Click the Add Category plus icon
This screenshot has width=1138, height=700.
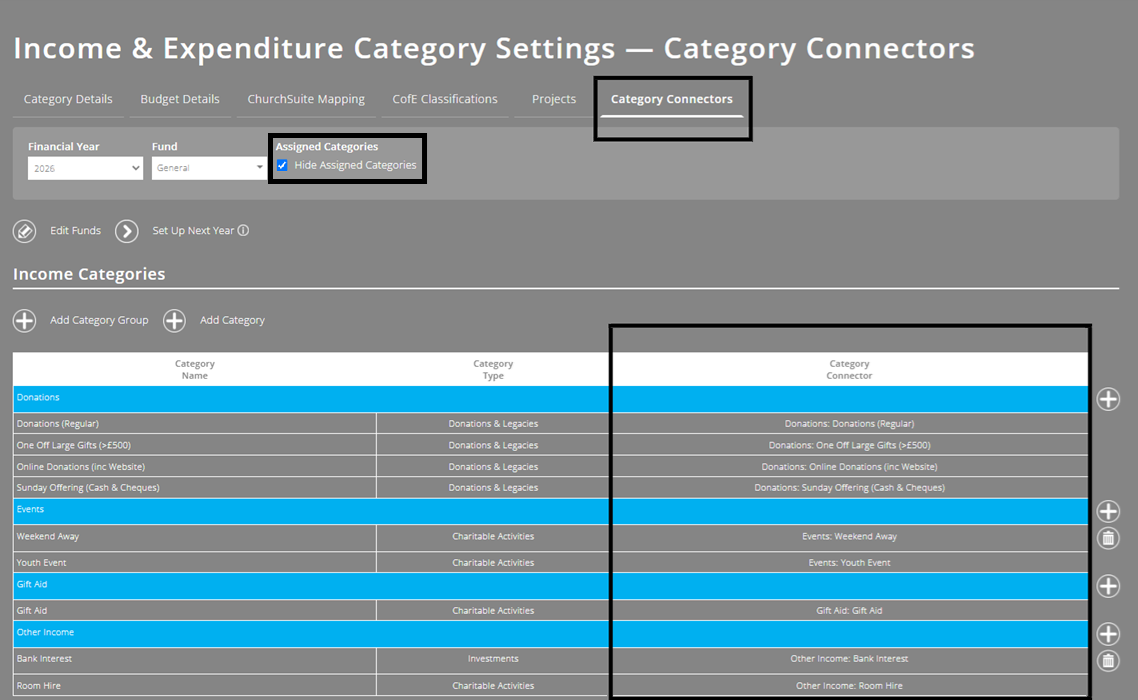pyautogui.click(x=174, y=320)
